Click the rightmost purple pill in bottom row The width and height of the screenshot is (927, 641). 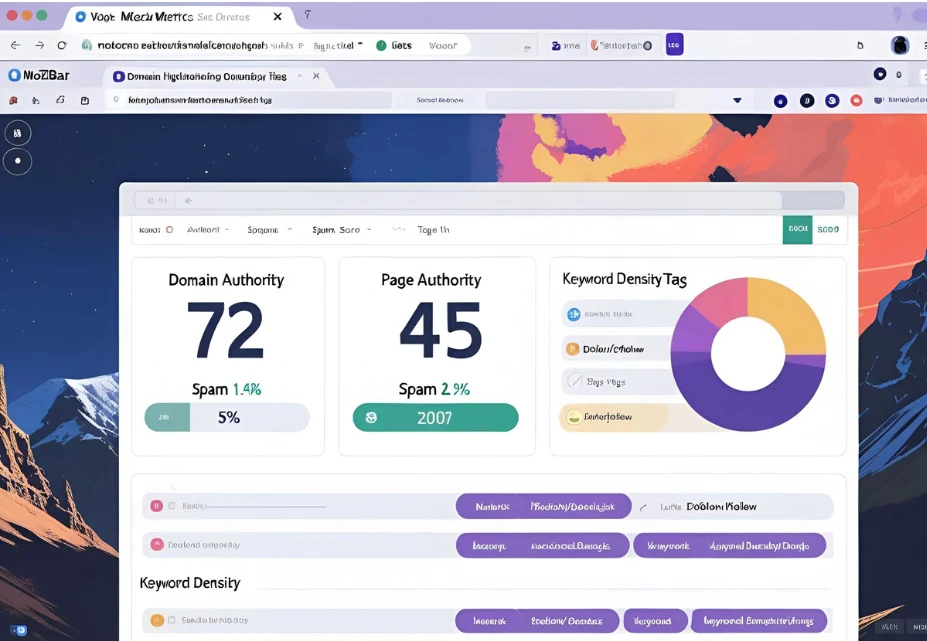coord(759,621)
